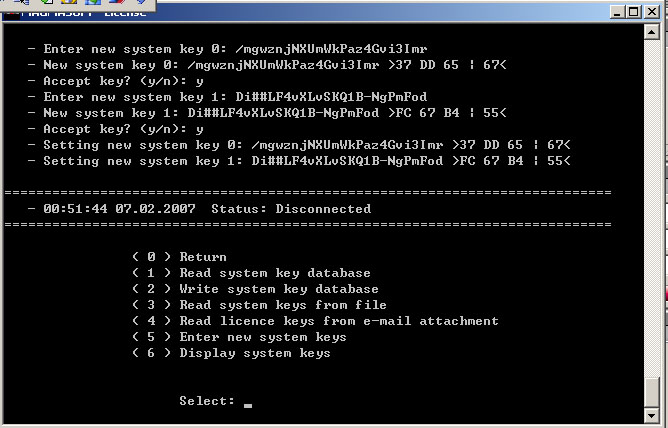This screenshot has height=428, width=668.
Task: Choose Read system key database option
Action: pyautogui.click(x=251, y=273)
